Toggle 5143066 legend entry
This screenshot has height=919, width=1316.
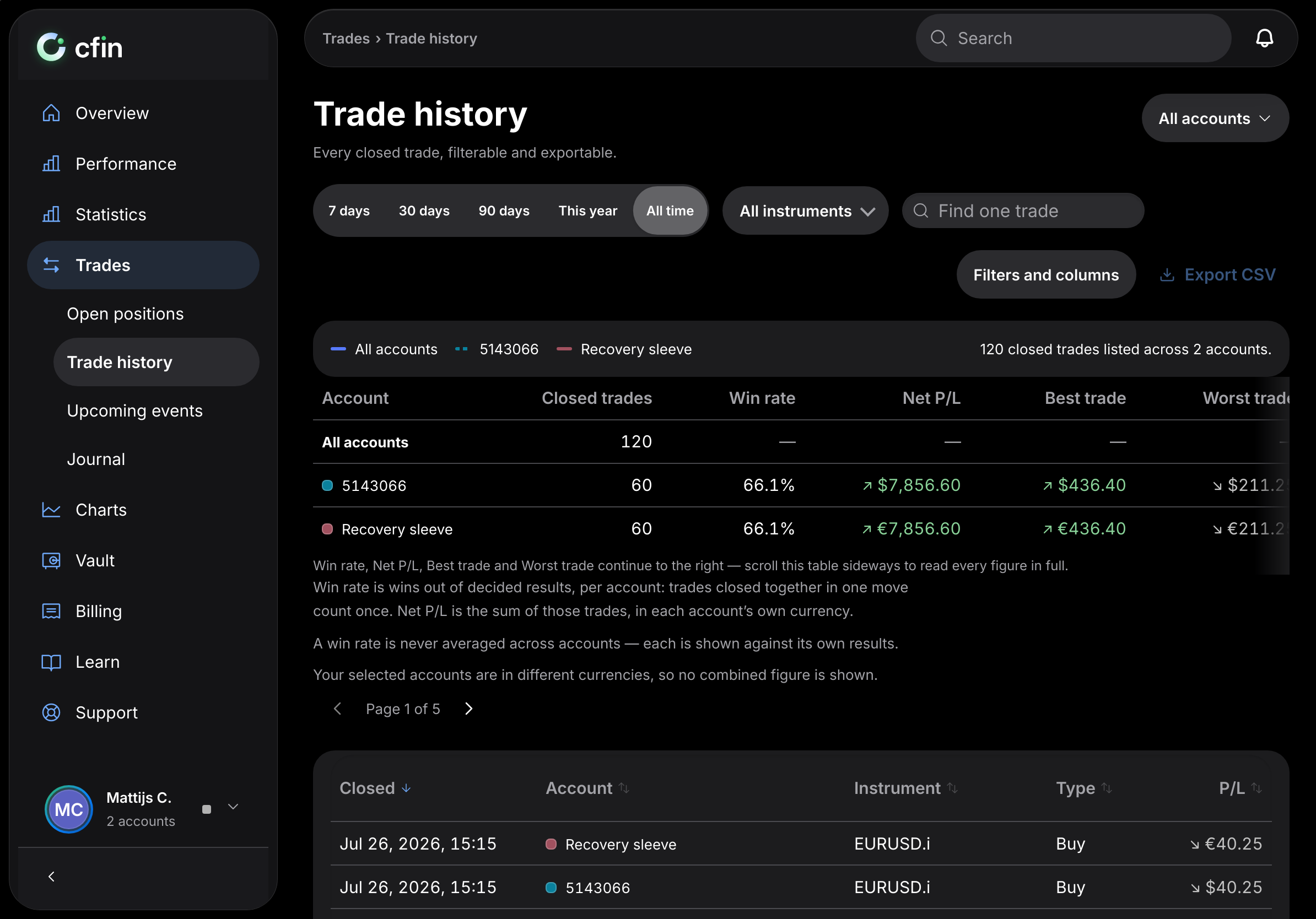(x=497, y=349)
